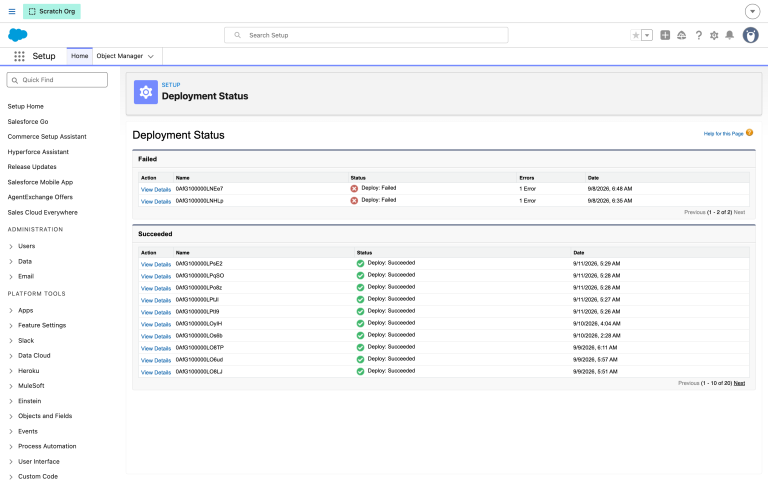This screenshot has height=480, width=768.
Task: Open Salesforce Go in sidebar
Action: pyautogui.click(x=28, y=121)
